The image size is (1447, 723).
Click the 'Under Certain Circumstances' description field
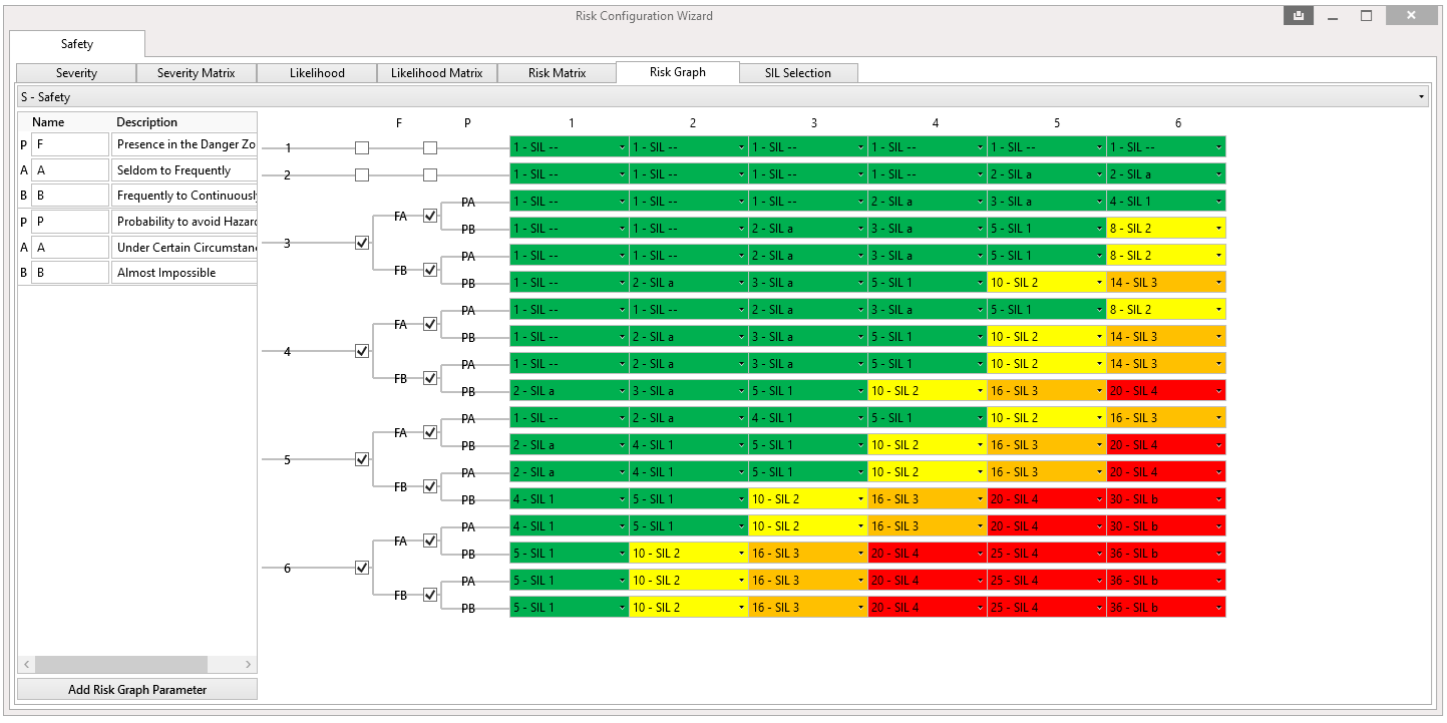184,246
